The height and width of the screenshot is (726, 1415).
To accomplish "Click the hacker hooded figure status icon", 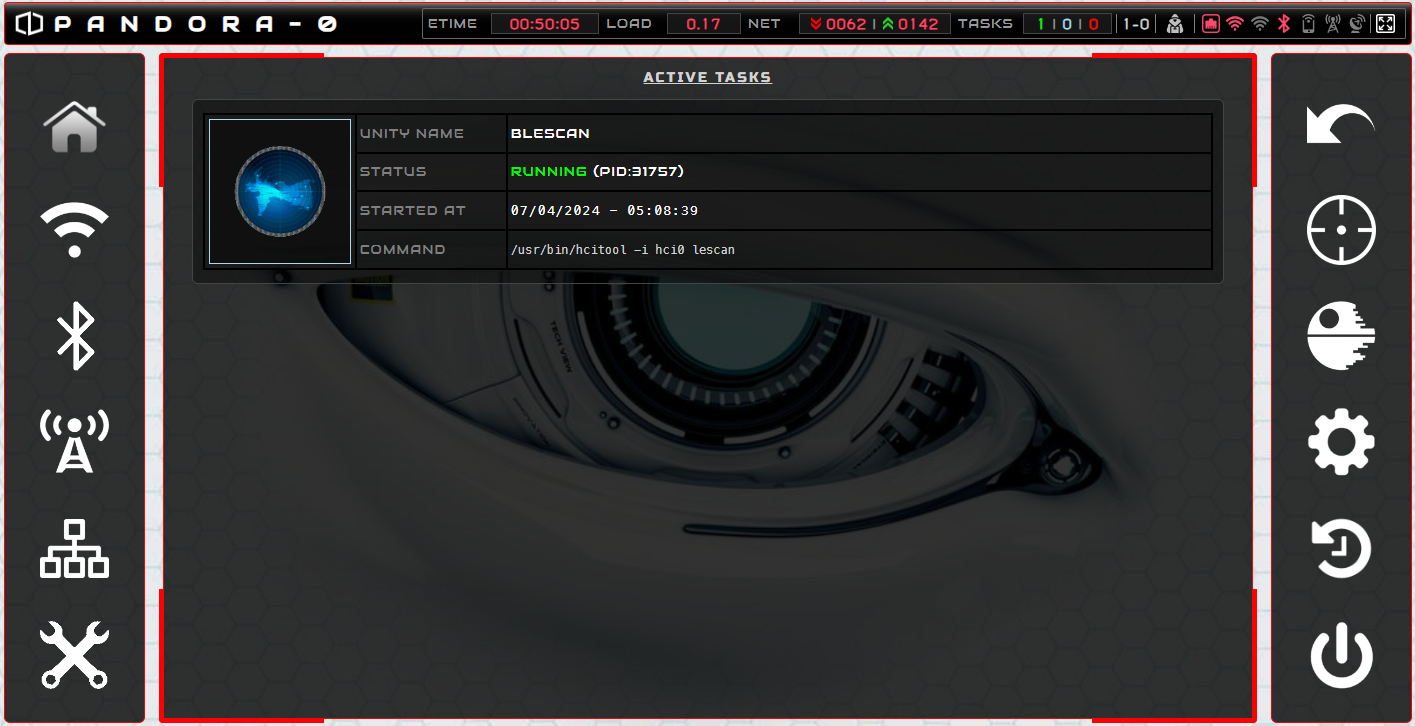I will coord(1175,24).
